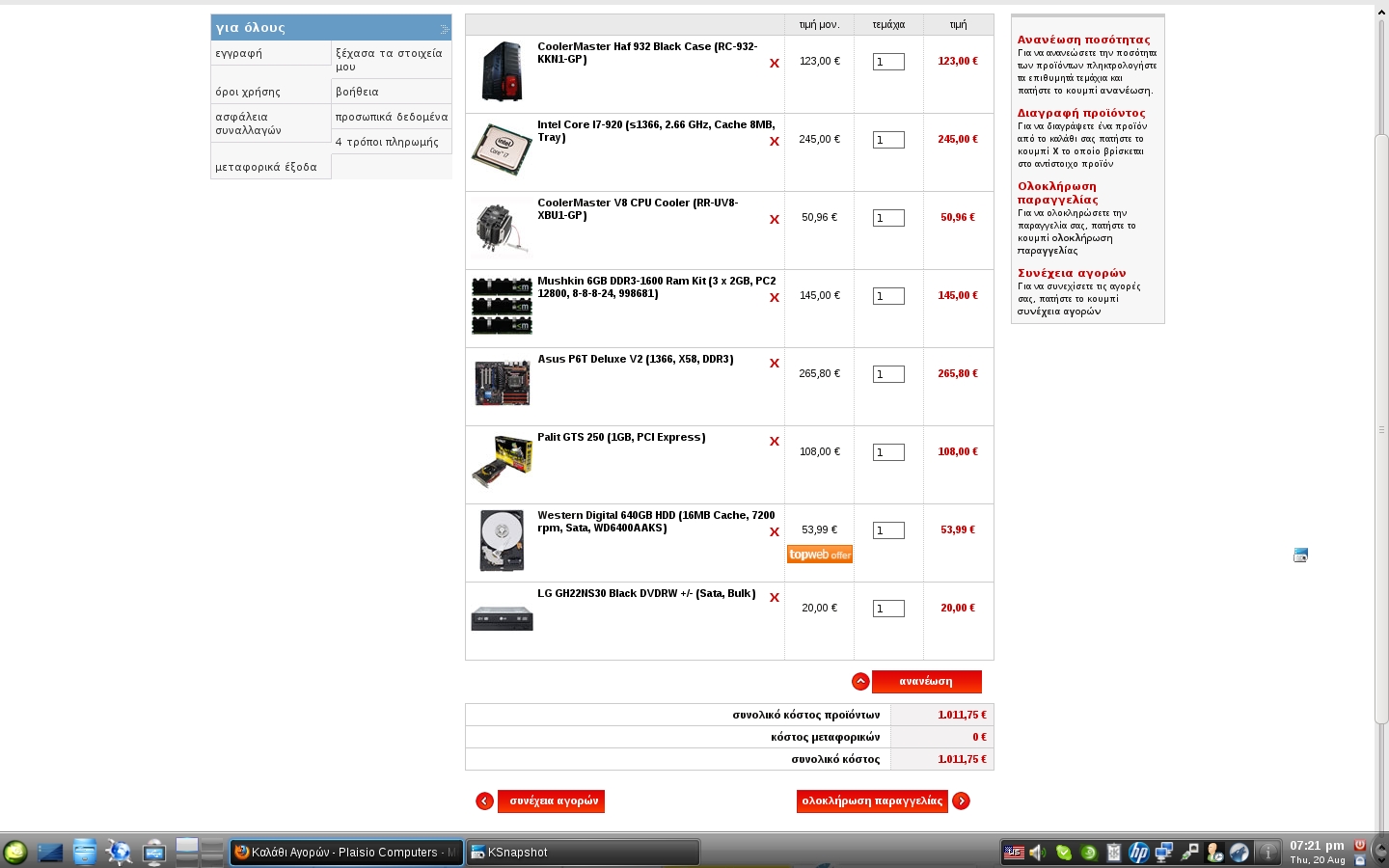Delete Palit GTS 250 from the cart

click(x=774, y=442)
